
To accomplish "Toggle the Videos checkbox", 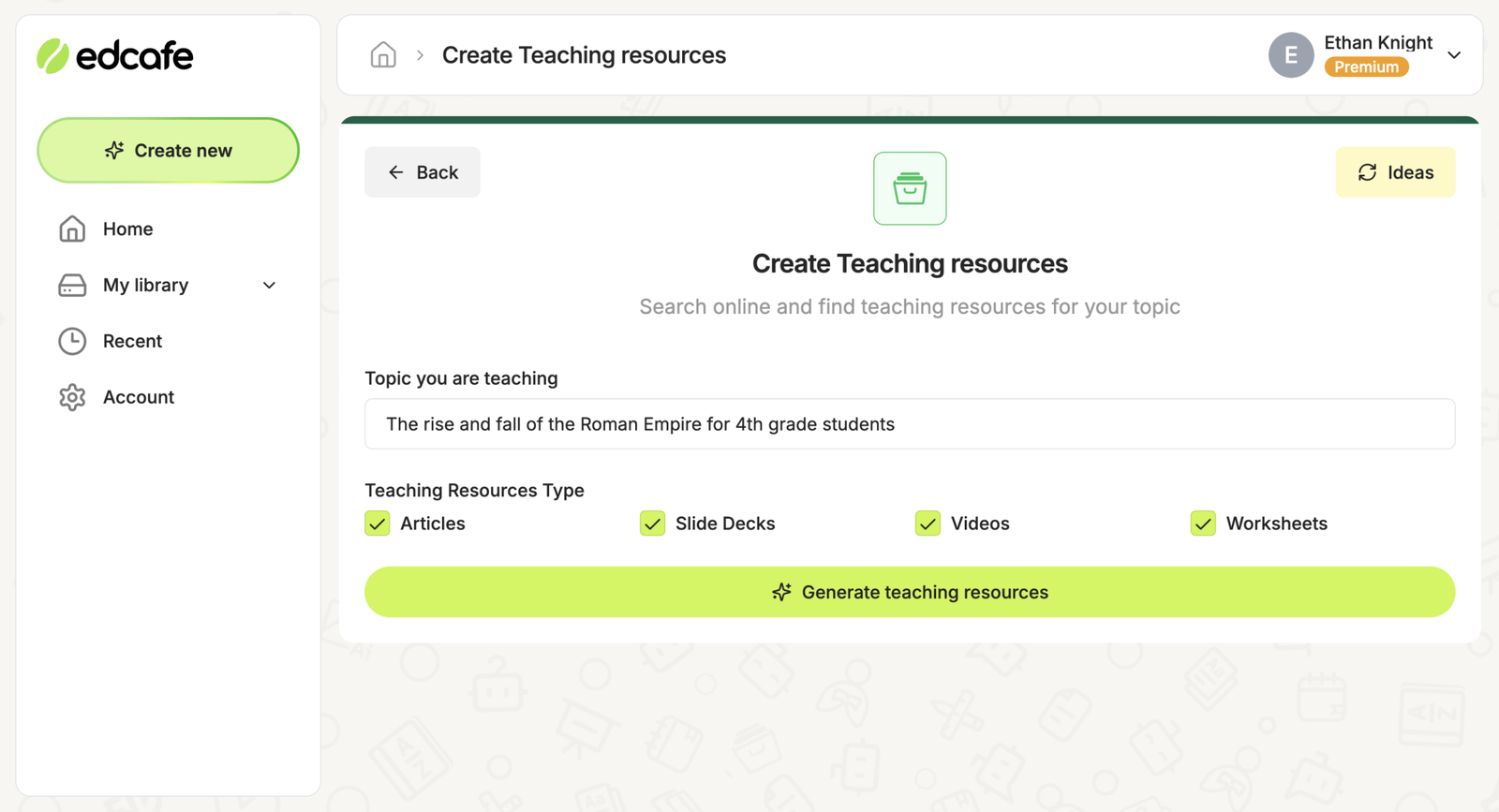I will pos(928,524).
